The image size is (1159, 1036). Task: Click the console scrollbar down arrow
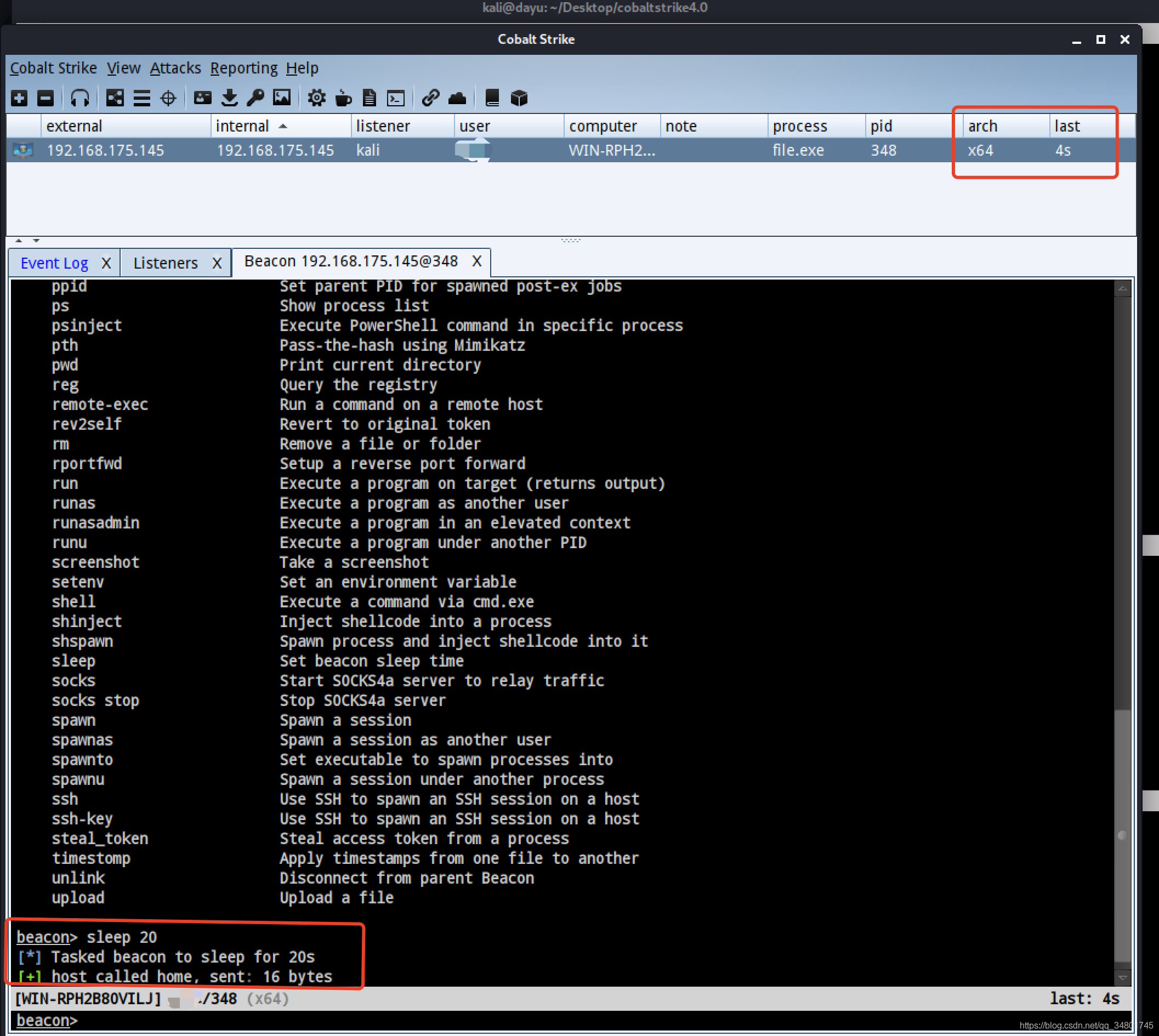coord(1122,977)
